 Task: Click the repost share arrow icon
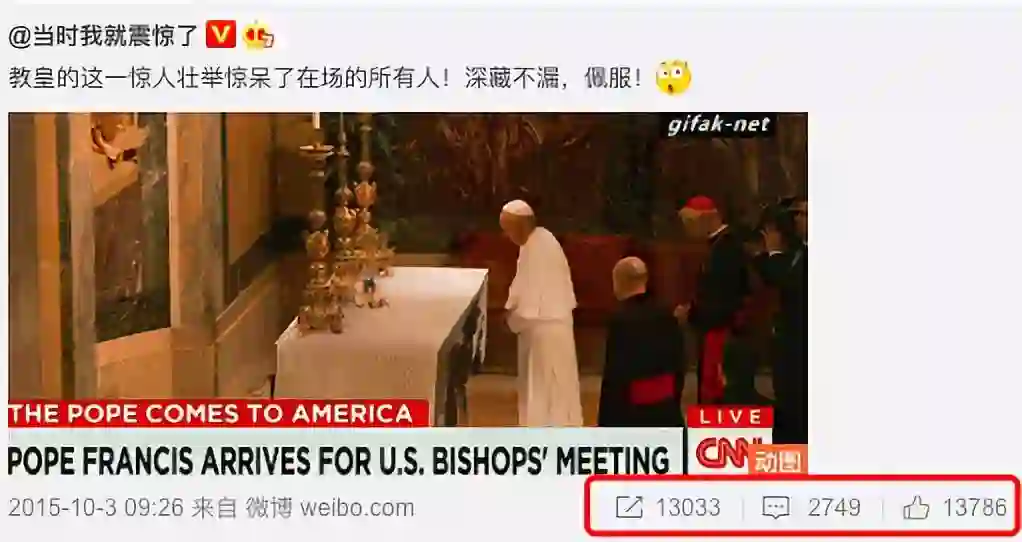tap(628, 507)
